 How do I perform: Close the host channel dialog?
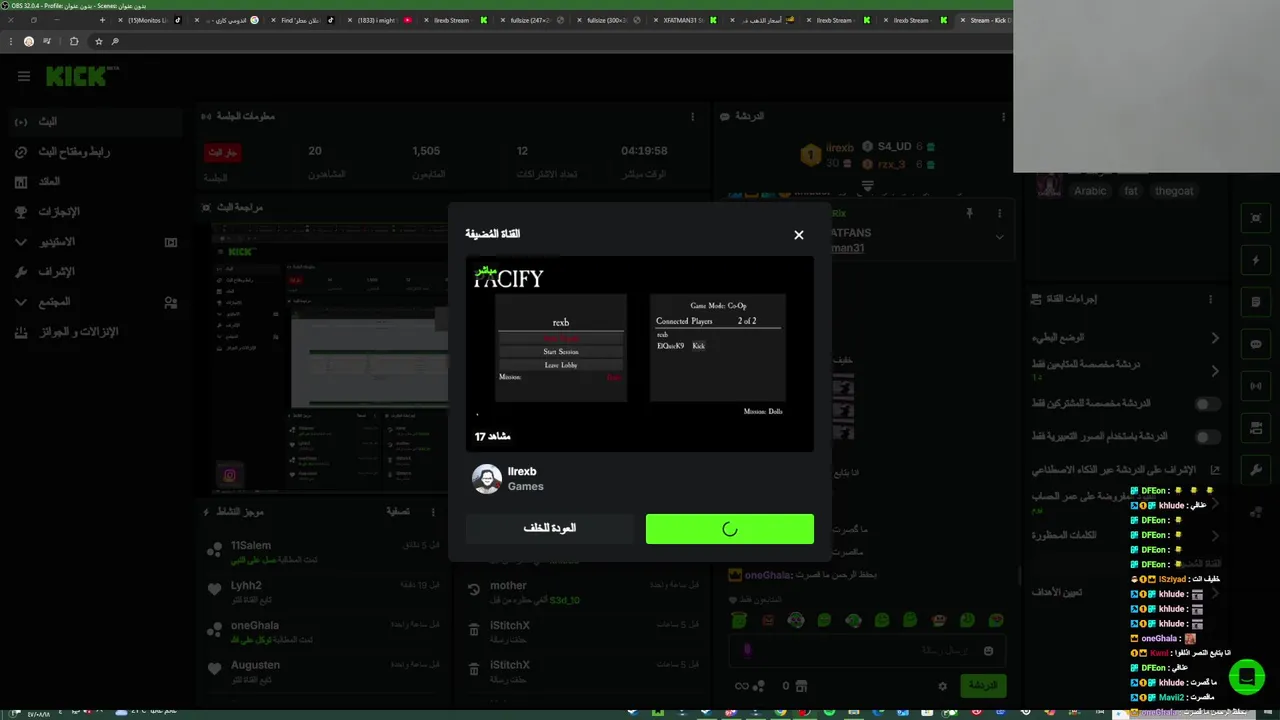(798, 235)
